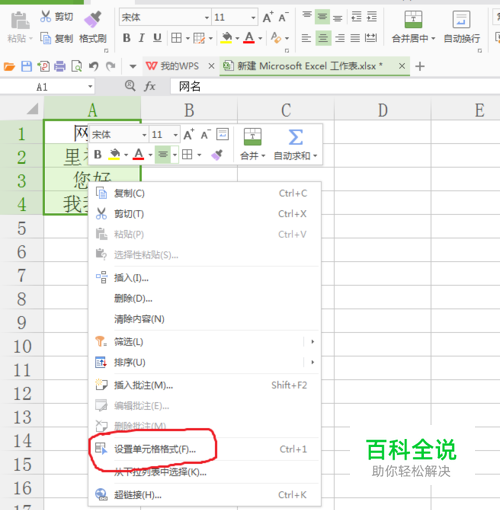Choose 删除(D)... from context menu
Screen dimensions: 500x510
coord(205,298)
